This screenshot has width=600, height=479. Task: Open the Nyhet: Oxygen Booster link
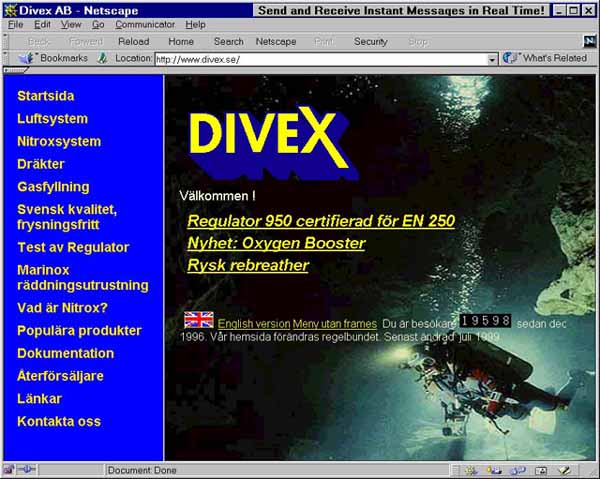coord(276,243)
